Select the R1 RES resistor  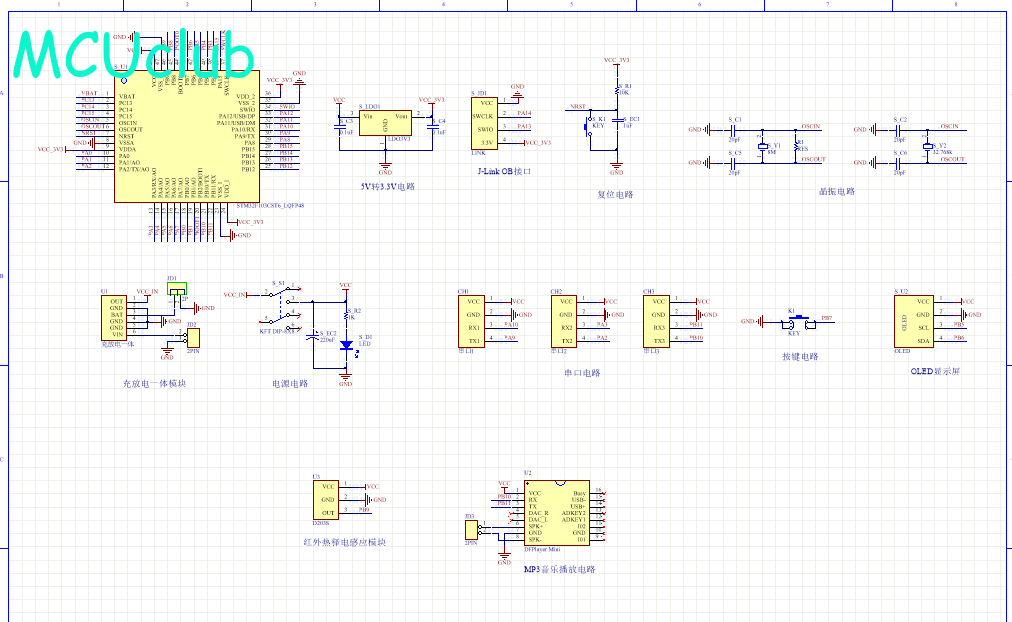click(796, 146)
